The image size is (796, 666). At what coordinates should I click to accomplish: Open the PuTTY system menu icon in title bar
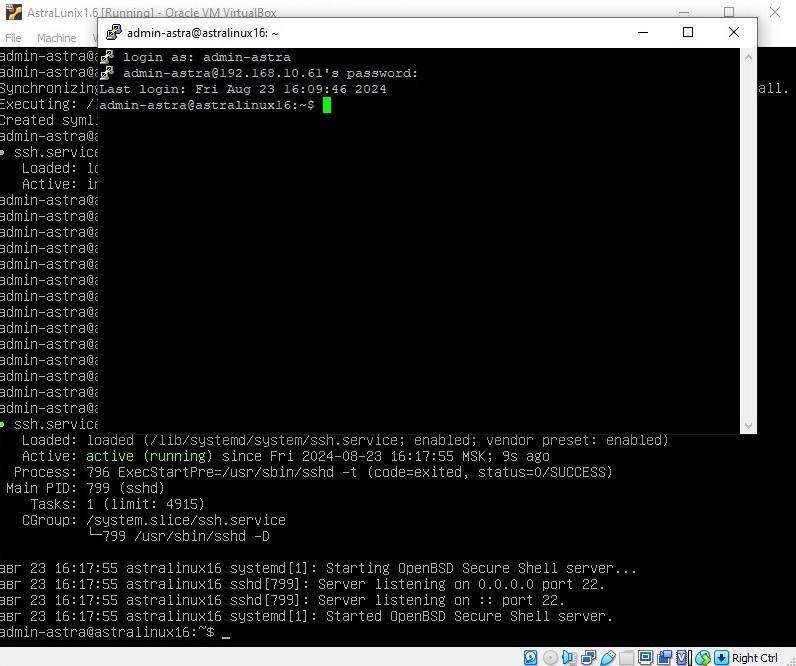pos(113,32)
